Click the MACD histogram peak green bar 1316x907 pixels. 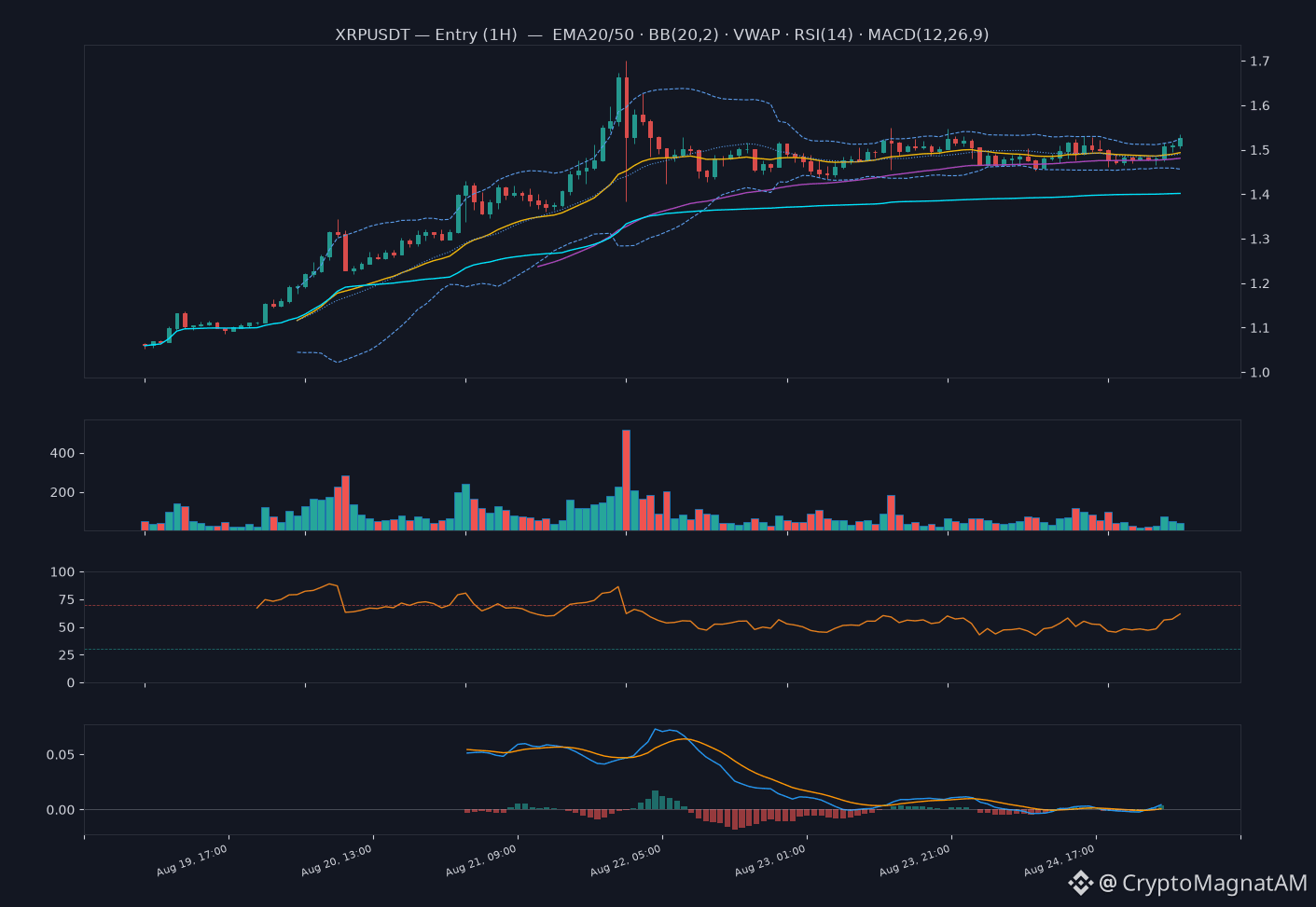[655, 800]
